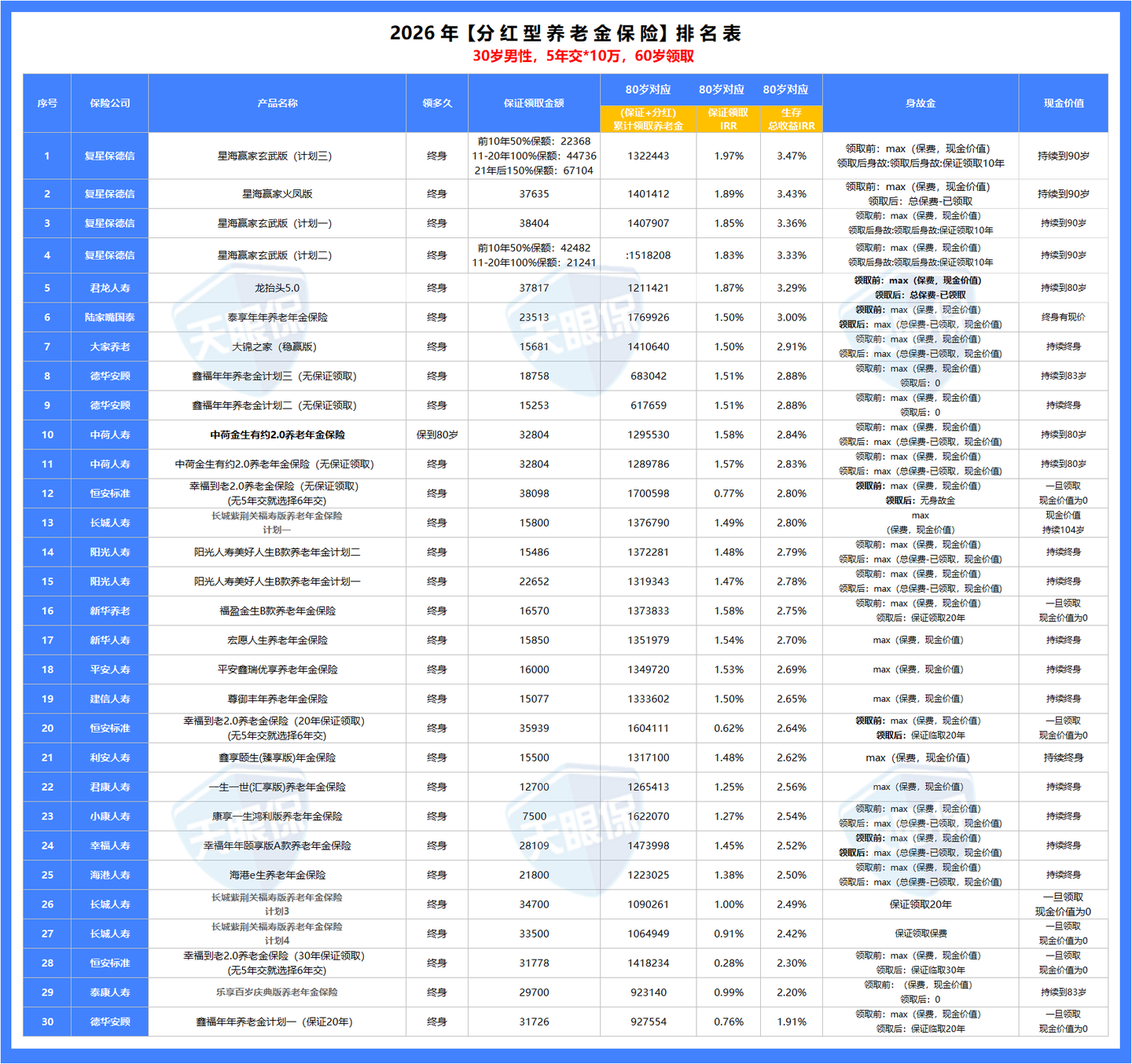Select the 大家养老 company name

[110, 347]
